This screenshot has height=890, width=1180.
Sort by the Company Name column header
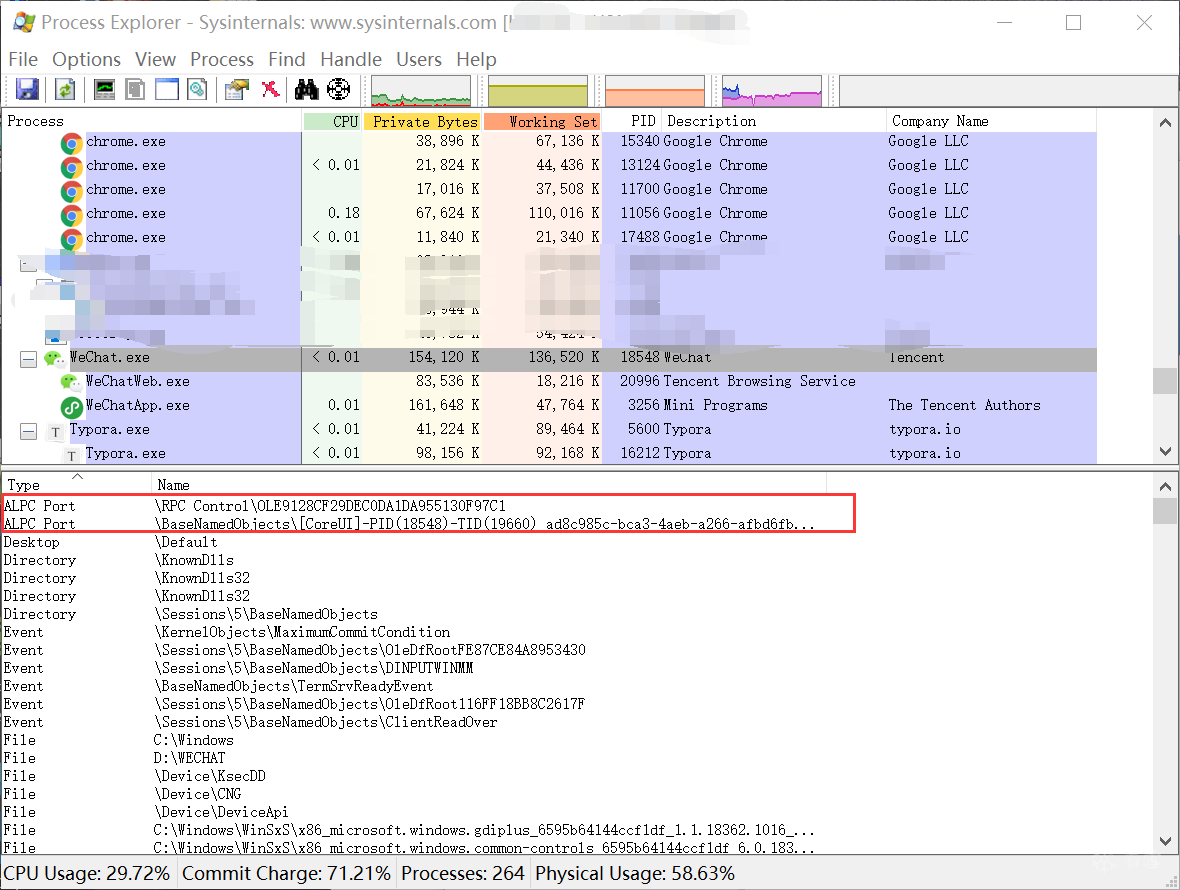[x=990, y=121]
